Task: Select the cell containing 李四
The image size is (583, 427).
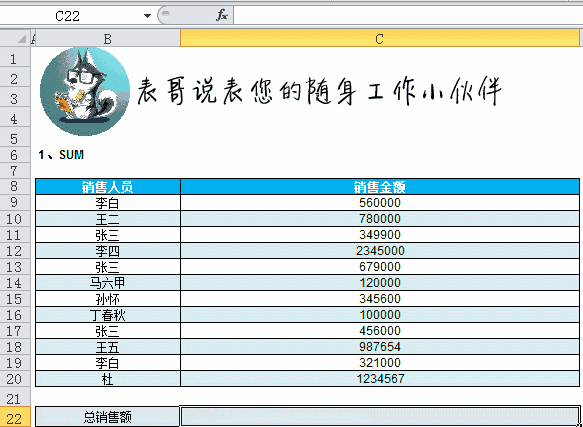Action: point(108,251)
